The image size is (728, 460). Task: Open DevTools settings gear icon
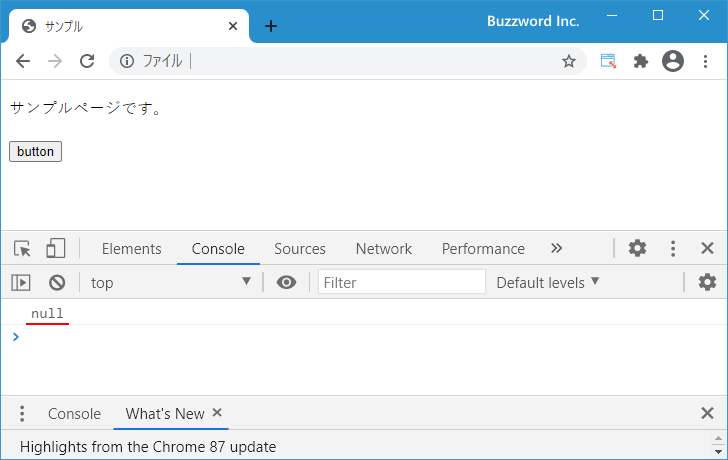(x=637, y=248)
